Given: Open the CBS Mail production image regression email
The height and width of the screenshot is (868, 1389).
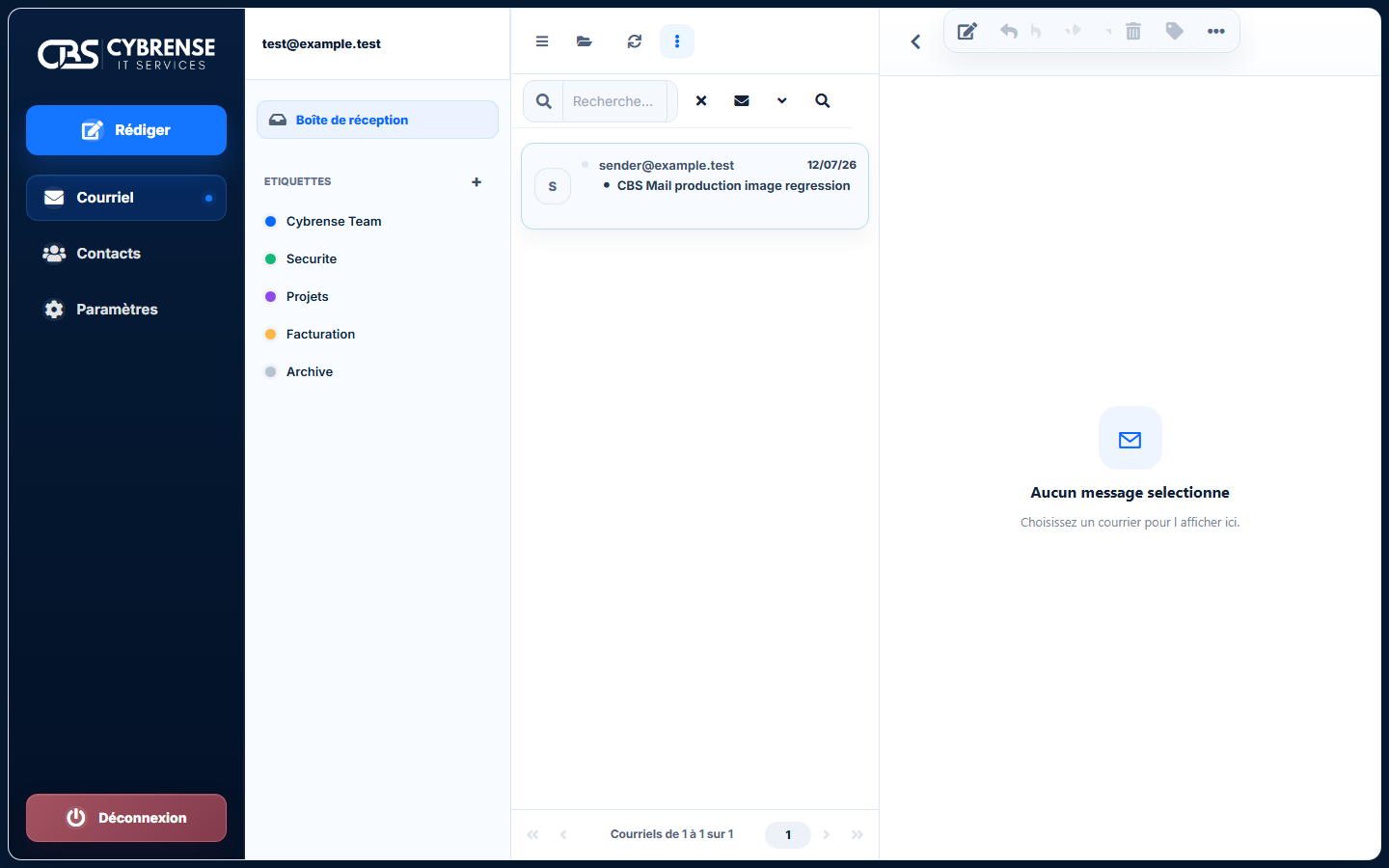Looking at the screenshot, I should pyautogui.click(x=694, y=186).
